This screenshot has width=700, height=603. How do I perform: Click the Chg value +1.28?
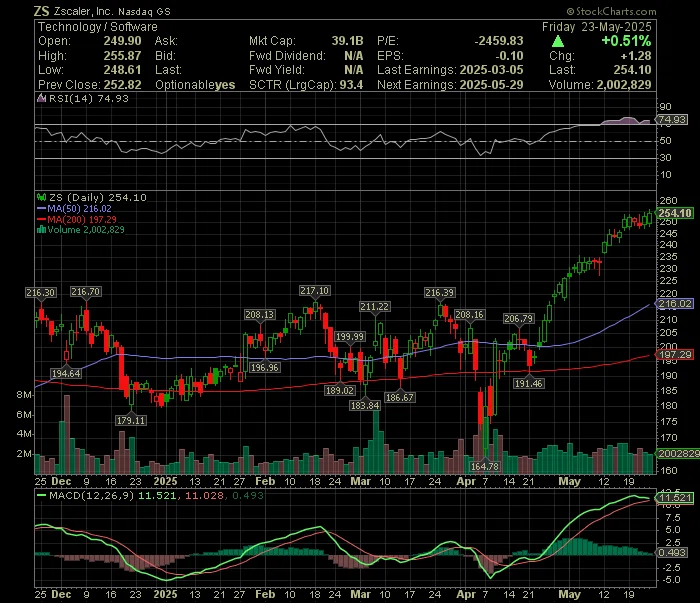point(636,56)
